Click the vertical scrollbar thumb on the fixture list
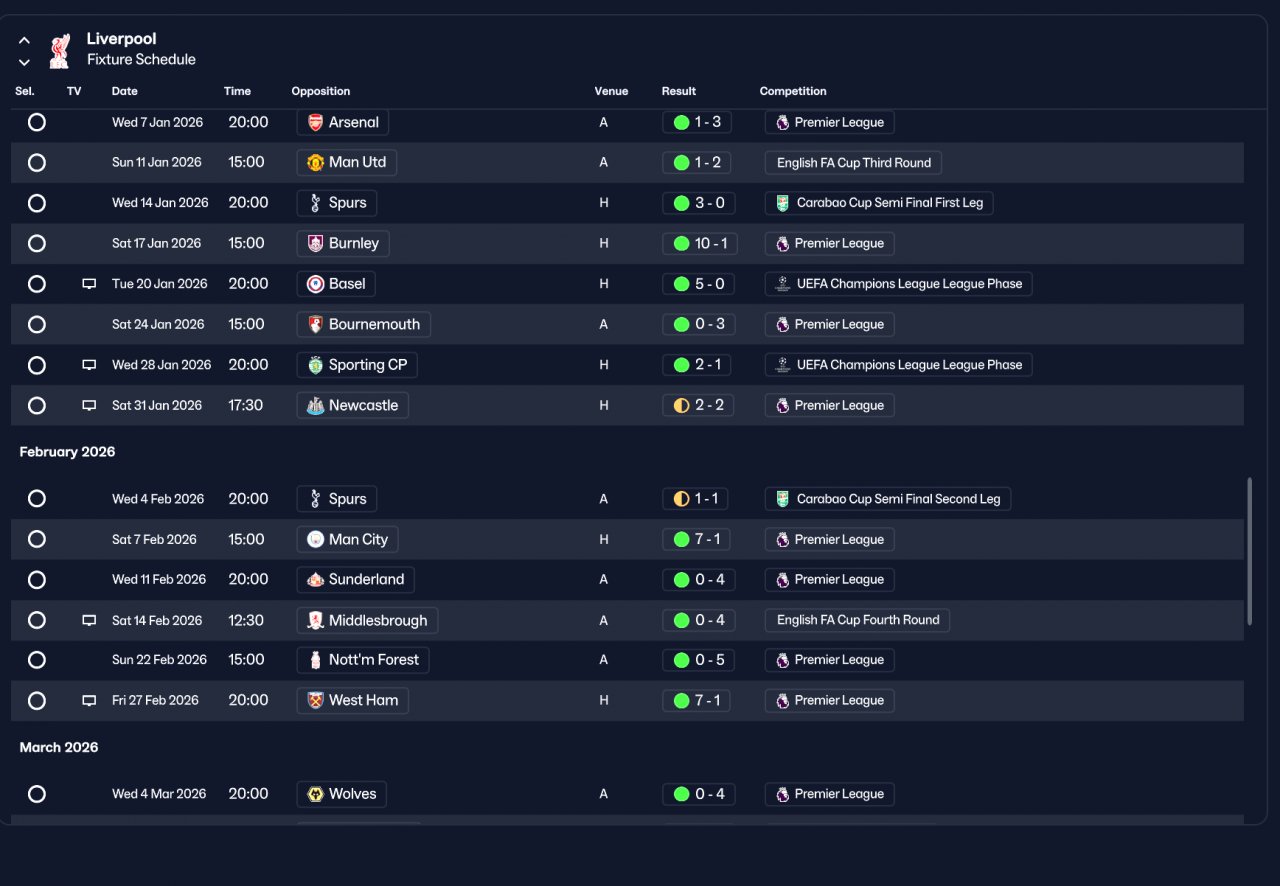1280x886 pixels. (1249, 552)
